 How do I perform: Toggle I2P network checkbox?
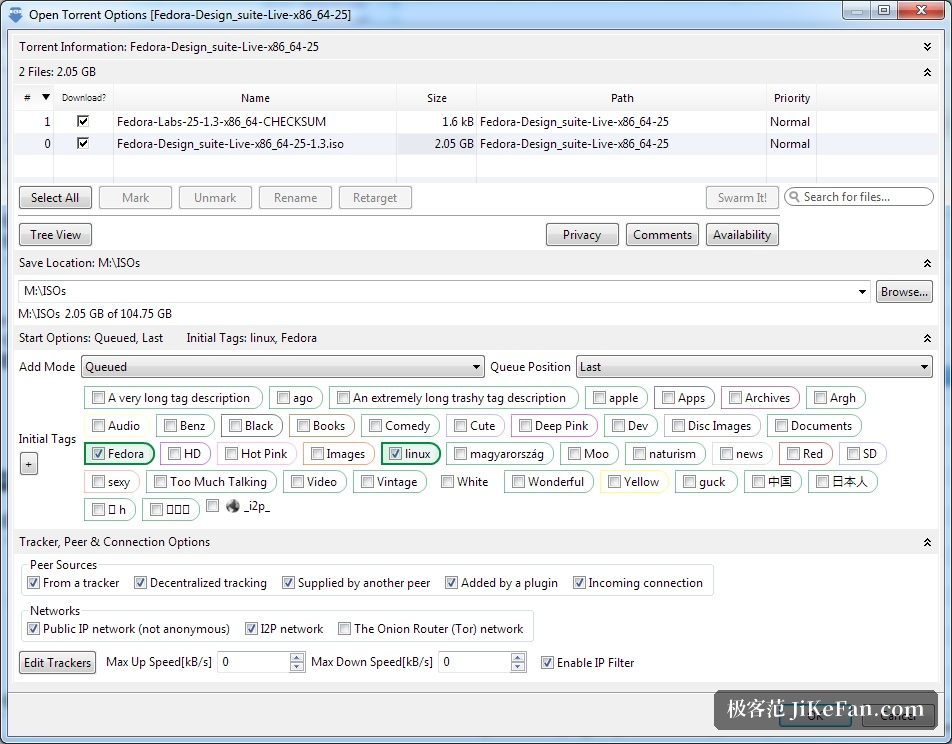point(251,629)
